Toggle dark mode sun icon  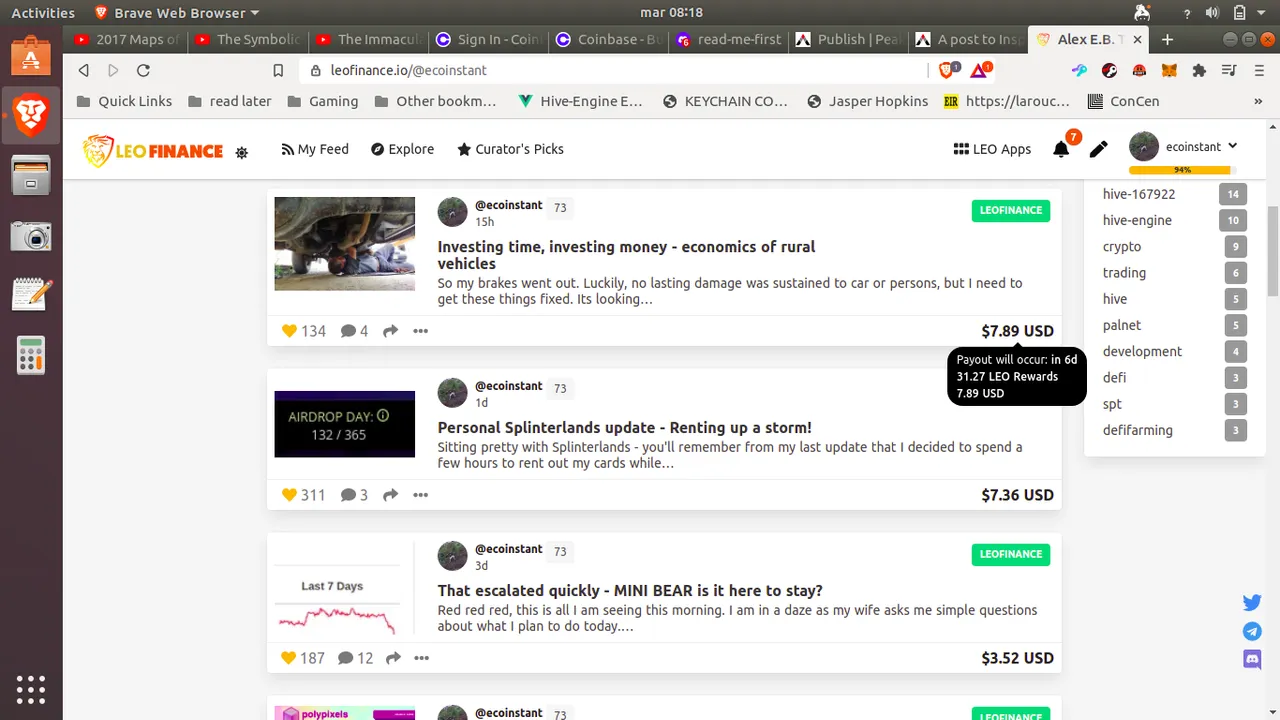(241, 153)
